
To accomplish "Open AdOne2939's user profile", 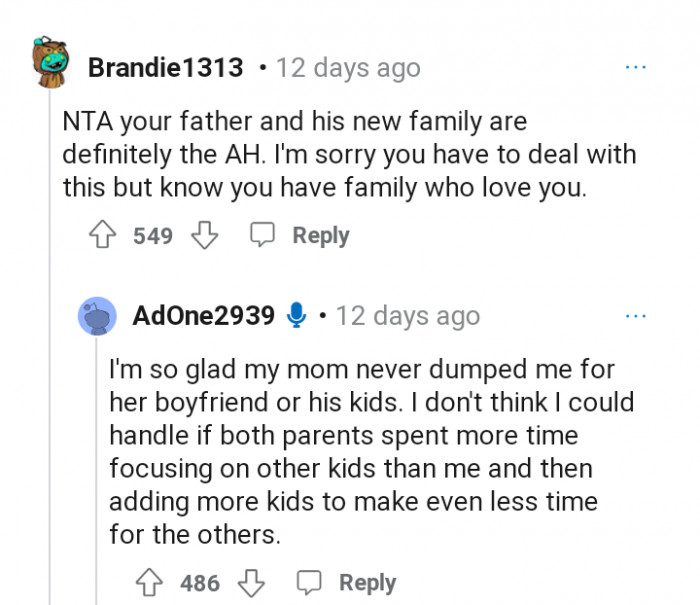I will [x=203, y=316].
